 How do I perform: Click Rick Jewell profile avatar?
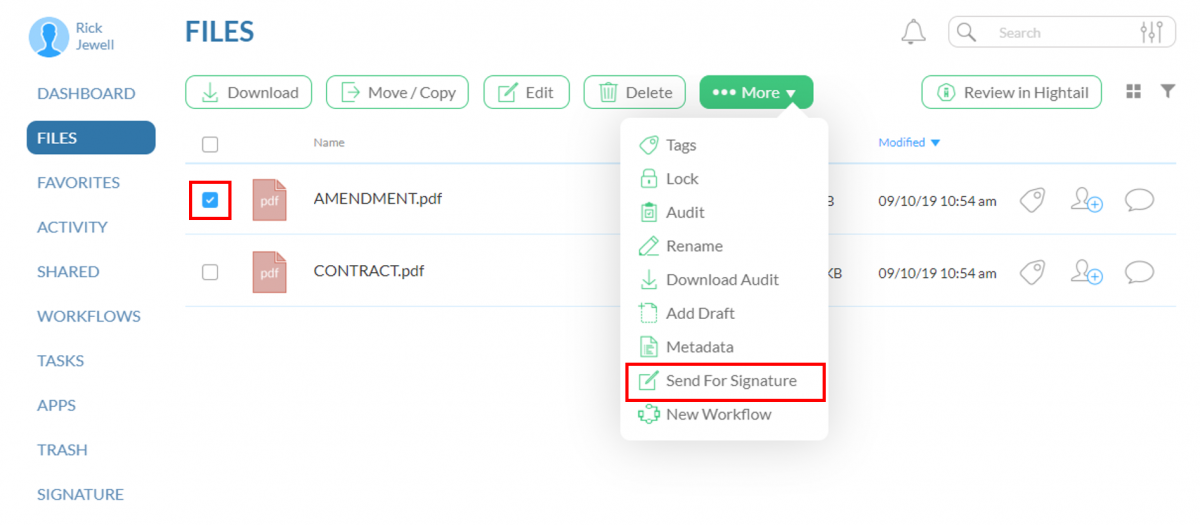point(48,37)
